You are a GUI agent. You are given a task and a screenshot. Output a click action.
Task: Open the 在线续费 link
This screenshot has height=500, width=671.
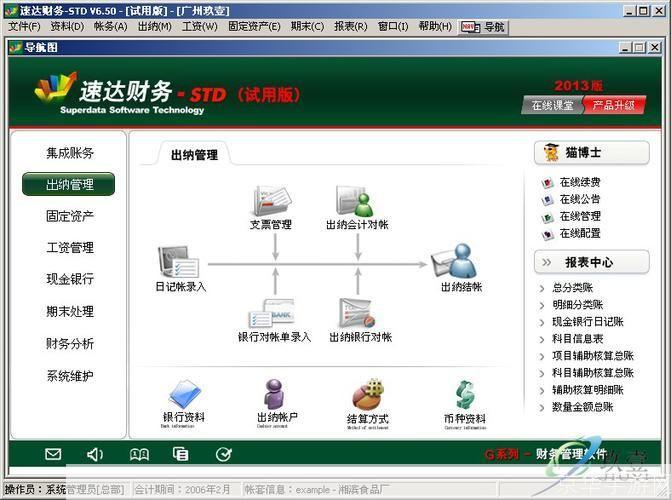click(579, 183)
